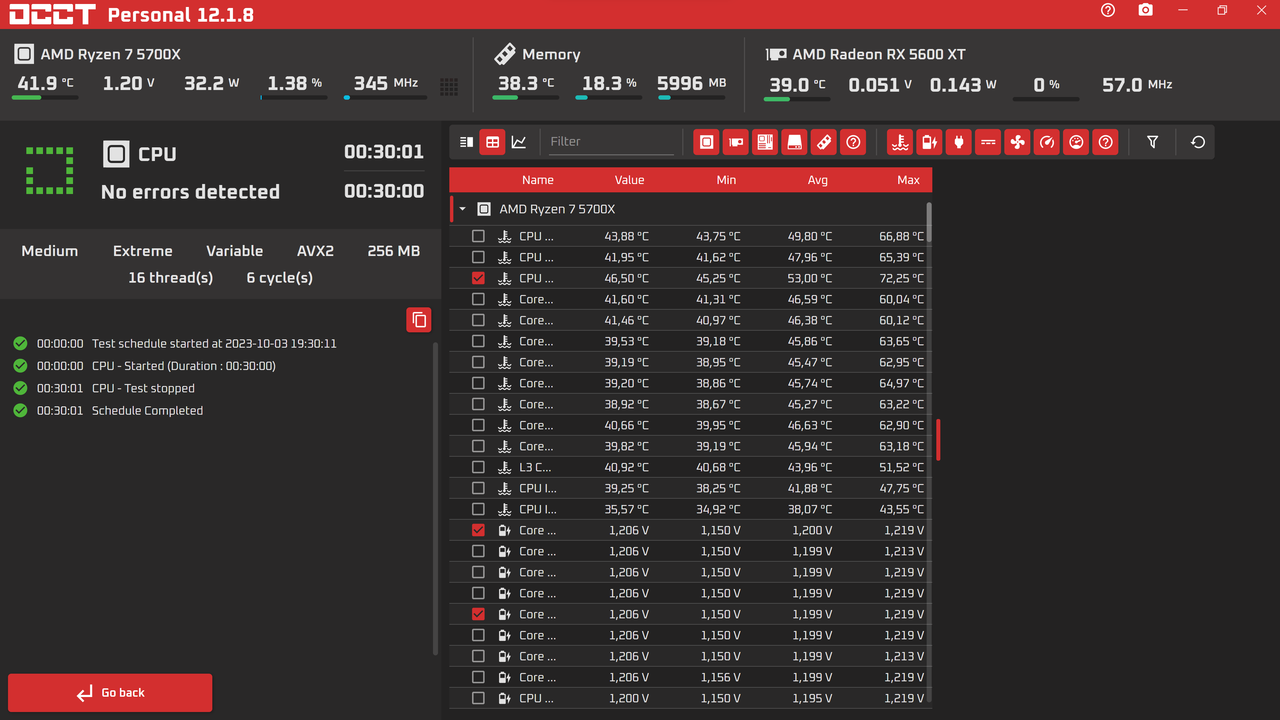Image resolution: width=1280 pixels, height=720 pixels.
Task: Select the 'Schedule Completed' log entry
Action: tap(108, 410)
